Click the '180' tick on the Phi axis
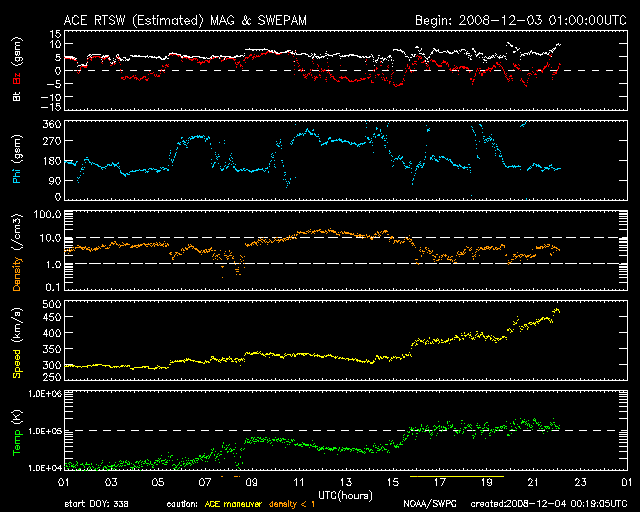The width and height of the screenshot is (640, 512). (52, 161)
